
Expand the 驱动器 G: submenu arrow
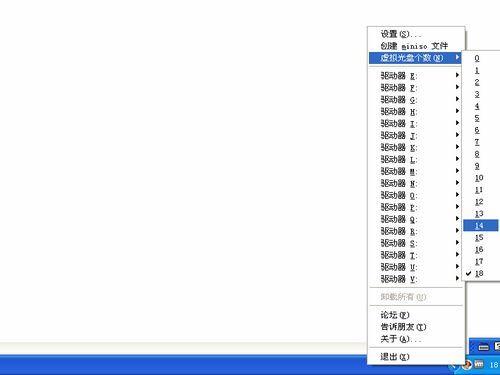pyautogui.click(x=458, y=99)
